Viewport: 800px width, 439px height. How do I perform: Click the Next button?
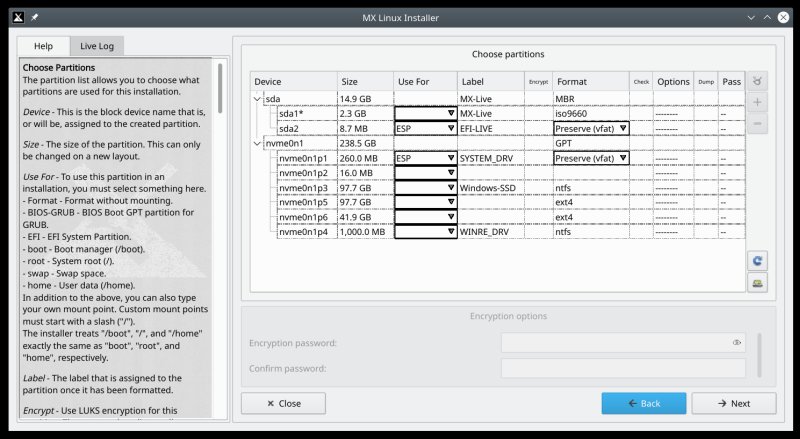(x=734, y=403)
